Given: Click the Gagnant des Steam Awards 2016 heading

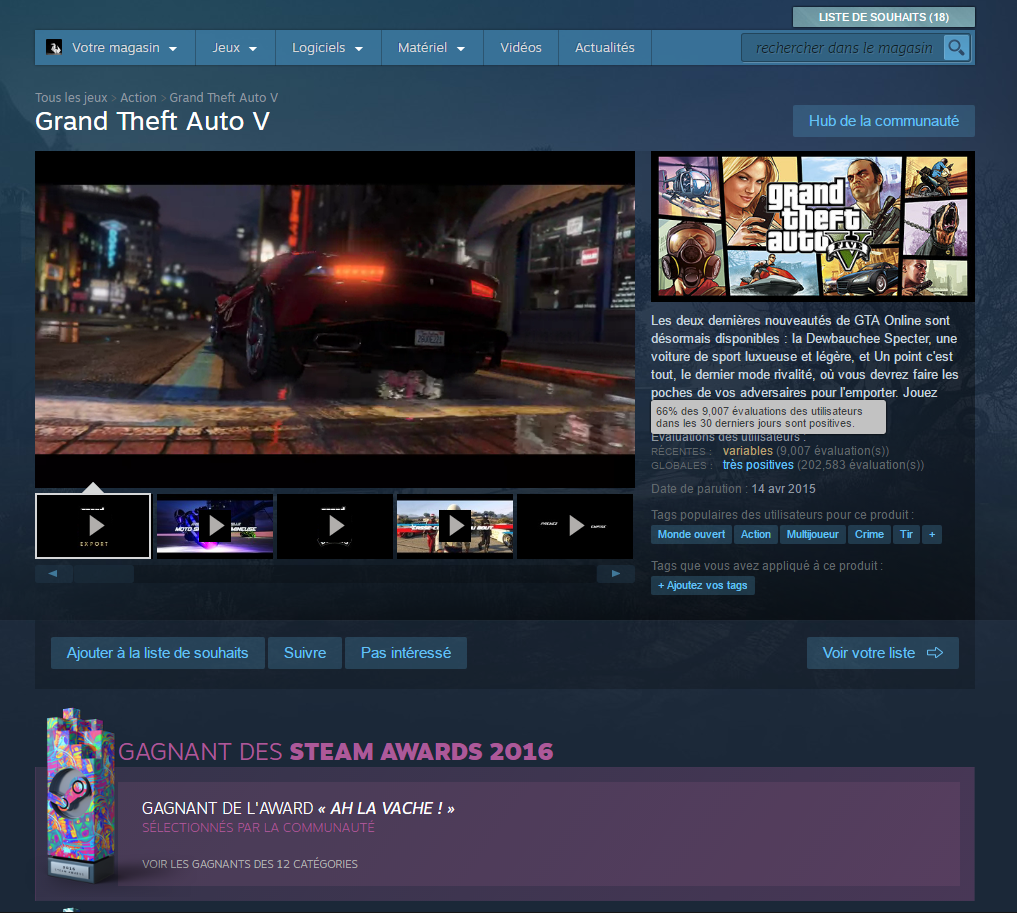Looking at the screenshot, I should pyautogui.click(x=336, y=752).
